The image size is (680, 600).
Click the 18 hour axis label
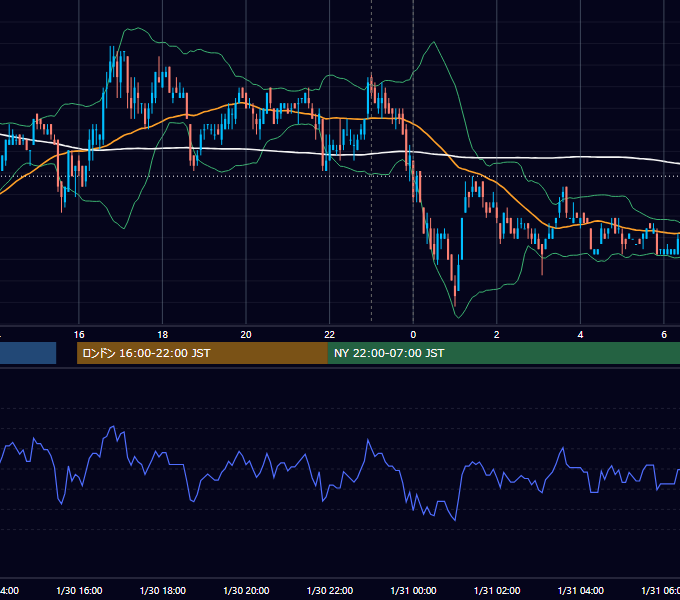click(x=163, y=335)
